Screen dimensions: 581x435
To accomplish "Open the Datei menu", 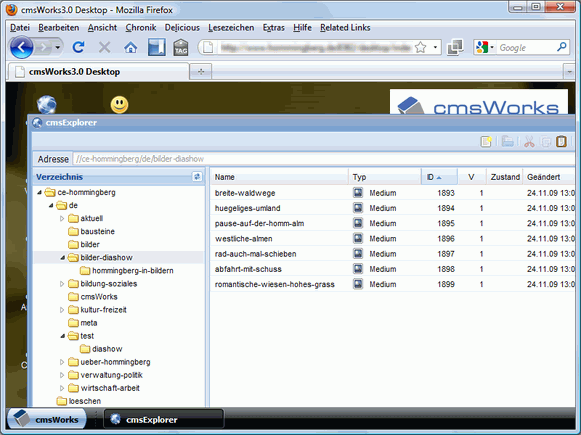I will pyautogui.click(x=20, y=28).
